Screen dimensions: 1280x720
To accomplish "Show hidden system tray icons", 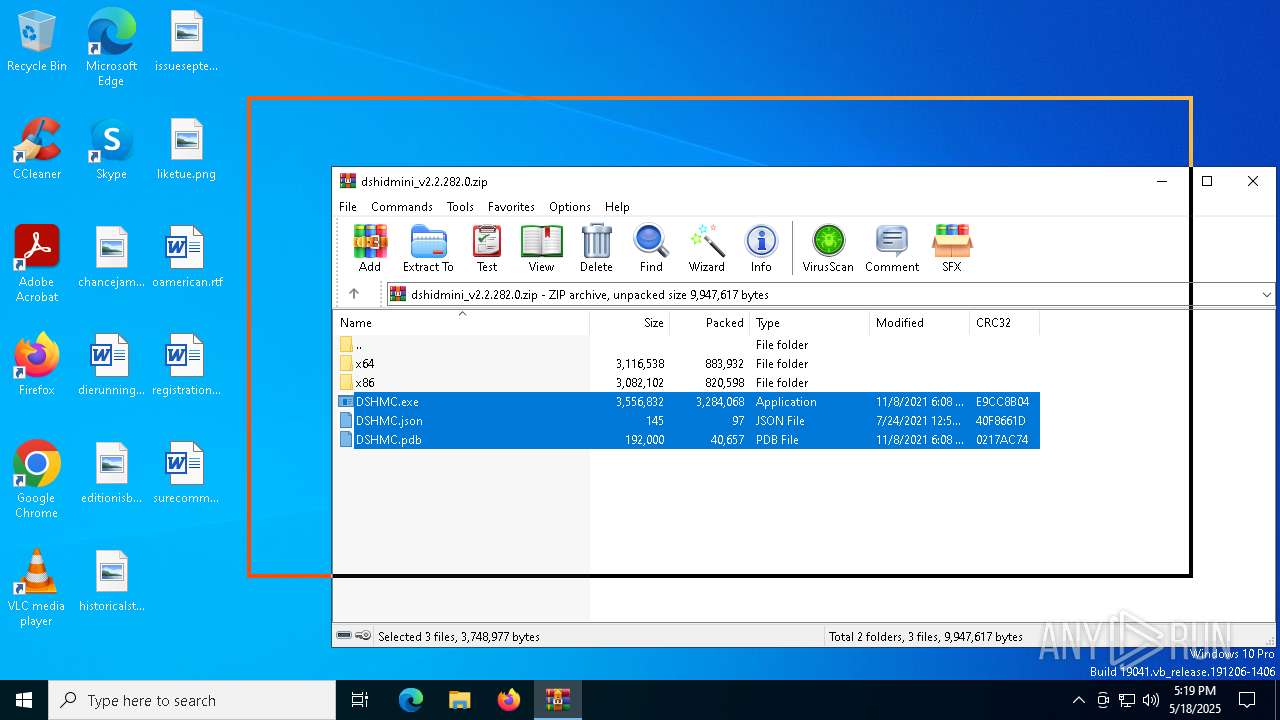I will pos(1078,700).
